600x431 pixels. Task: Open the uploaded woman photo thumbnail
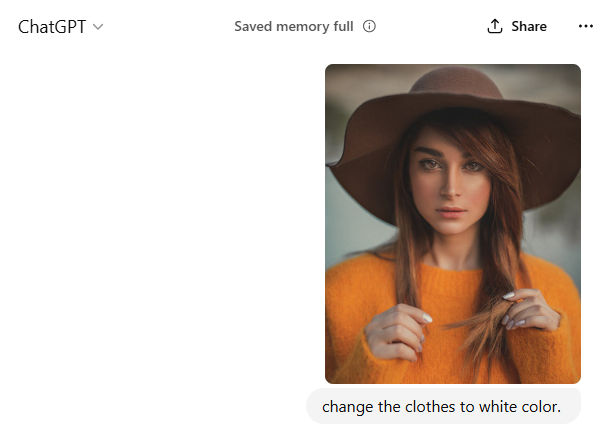coord(452,224)
